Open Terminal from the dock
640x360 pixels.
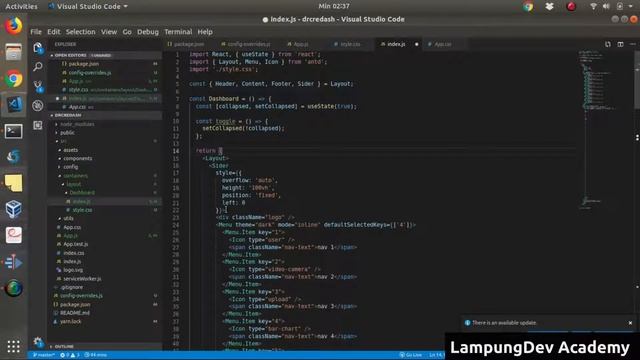13,131
